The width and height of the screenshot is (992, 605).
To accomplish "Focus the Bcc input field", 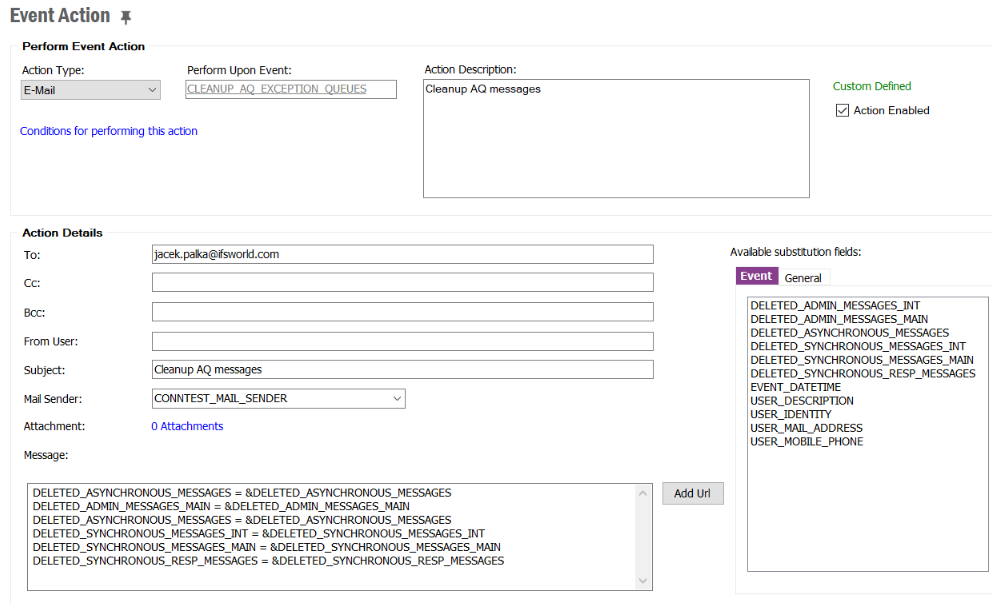I will pos(402,312).
